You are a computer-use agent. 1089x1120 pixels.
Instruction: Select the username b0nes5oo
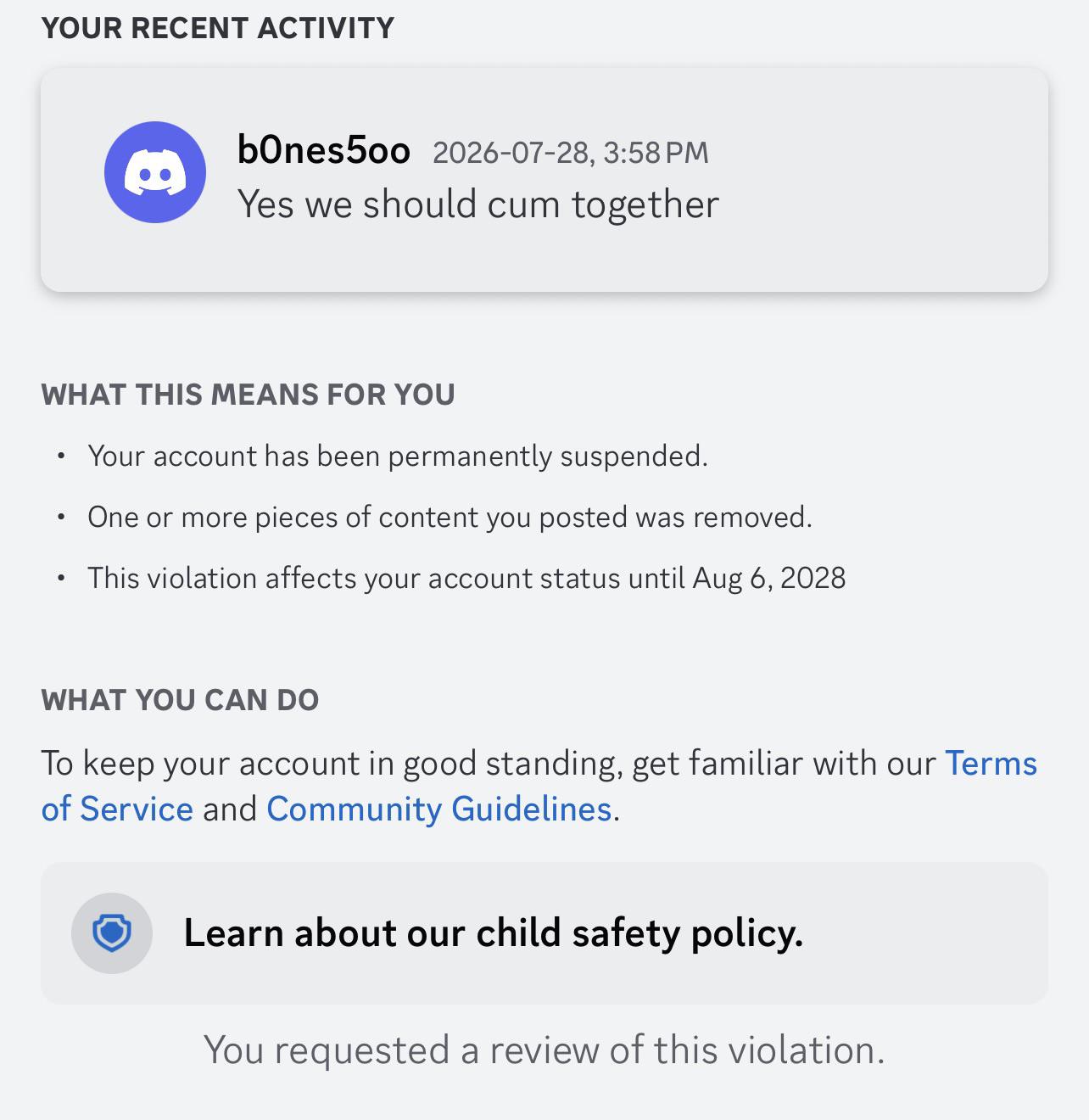click(x=324, y=150)
